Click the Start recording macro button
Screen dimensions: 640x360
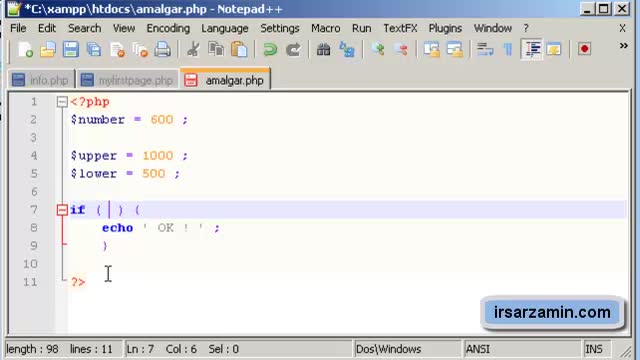[584, 49]
